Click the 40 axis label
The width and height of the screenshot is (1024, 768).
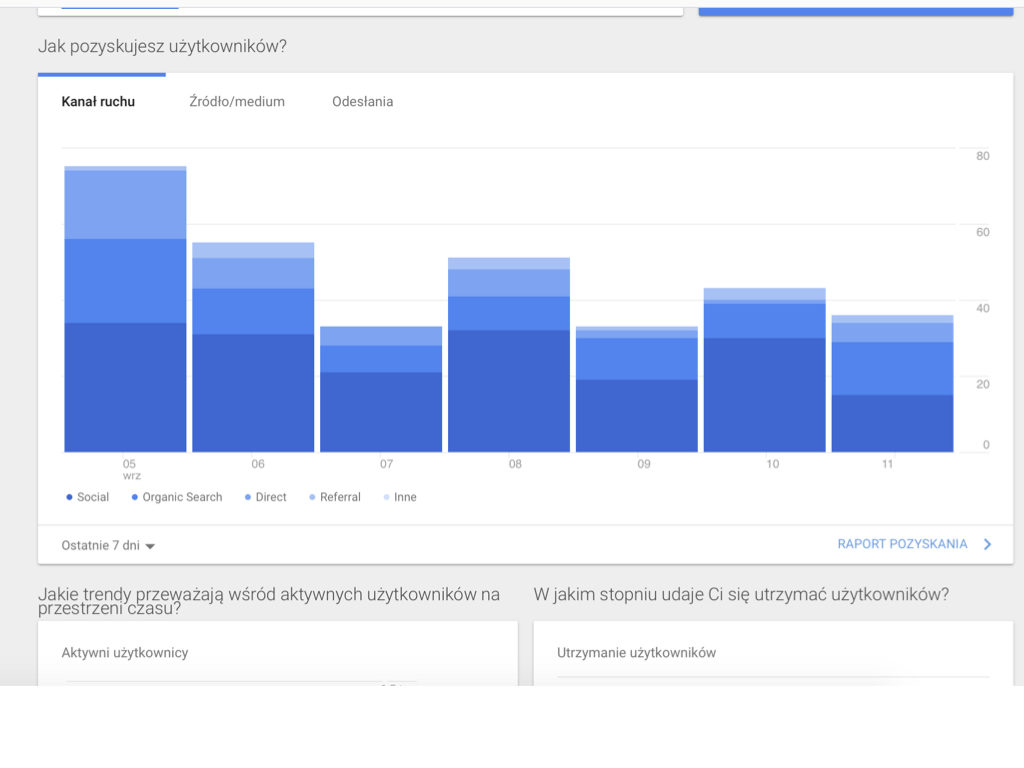point(982,308)
